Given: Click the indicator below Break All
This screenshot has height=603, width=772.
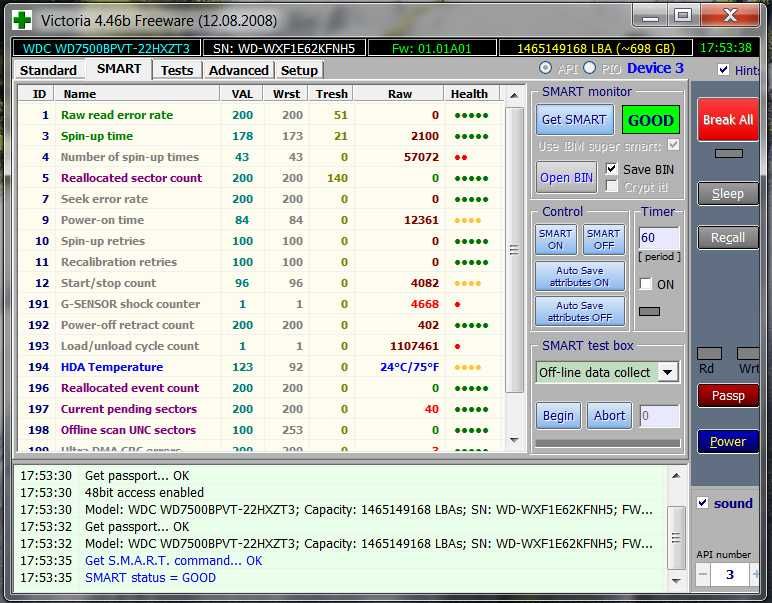Looking at the screenshot, I should coord(729,154).
